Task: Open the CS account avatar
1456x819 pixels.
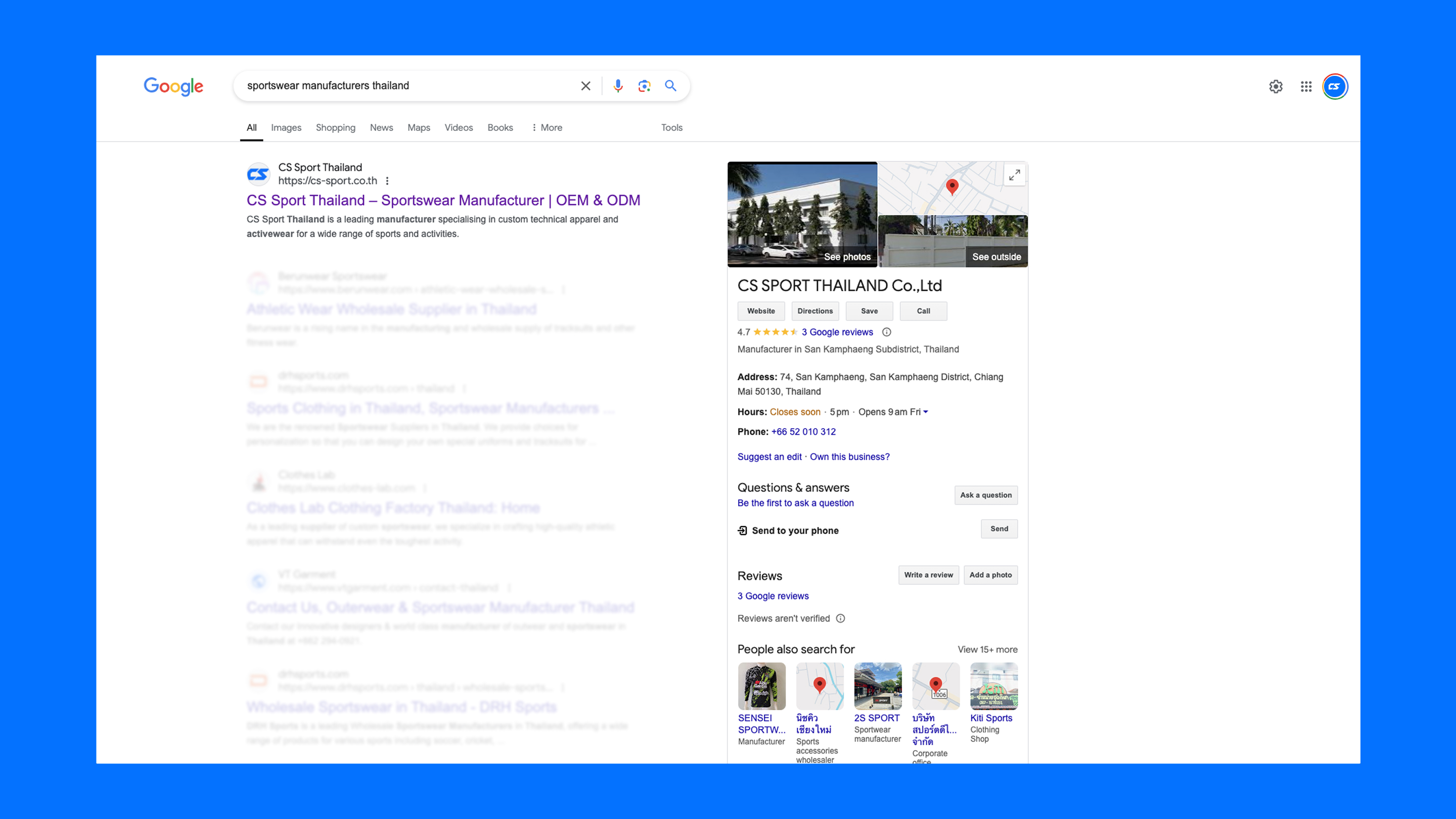Action: point(1335,86)
